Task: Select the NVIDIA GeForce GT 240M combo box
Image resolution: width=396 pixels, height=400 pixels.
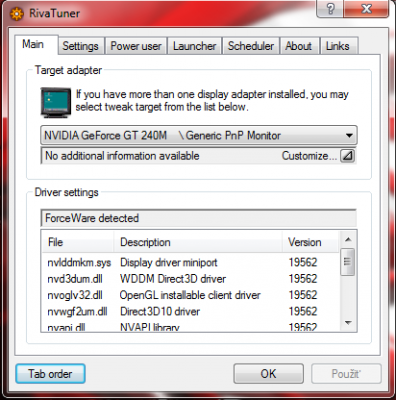Action: tap(199, 135)
